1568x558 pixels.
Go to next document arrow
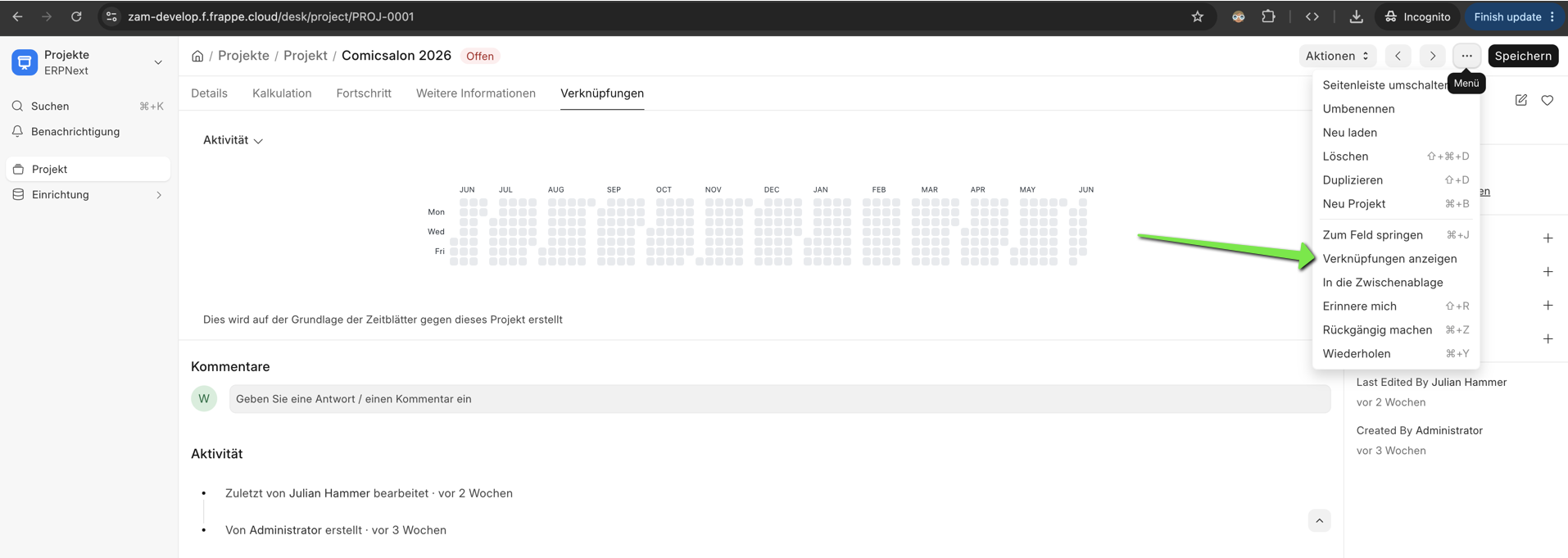pyautogui.click(x=1432, y=56)
